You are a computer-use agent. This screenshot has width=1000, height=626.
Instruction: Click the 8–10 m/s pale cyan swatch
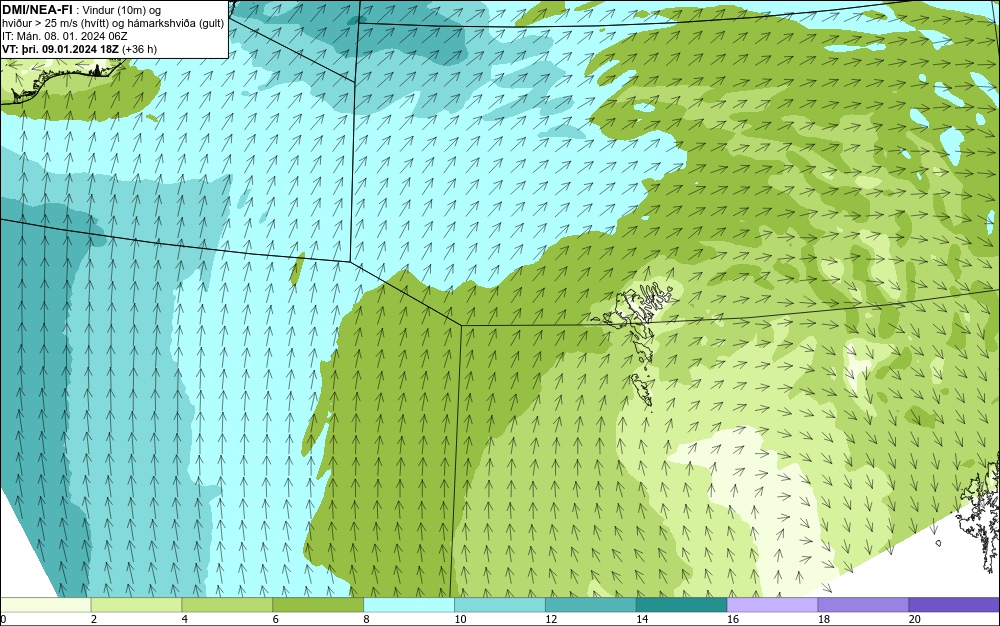click(409, 604)
